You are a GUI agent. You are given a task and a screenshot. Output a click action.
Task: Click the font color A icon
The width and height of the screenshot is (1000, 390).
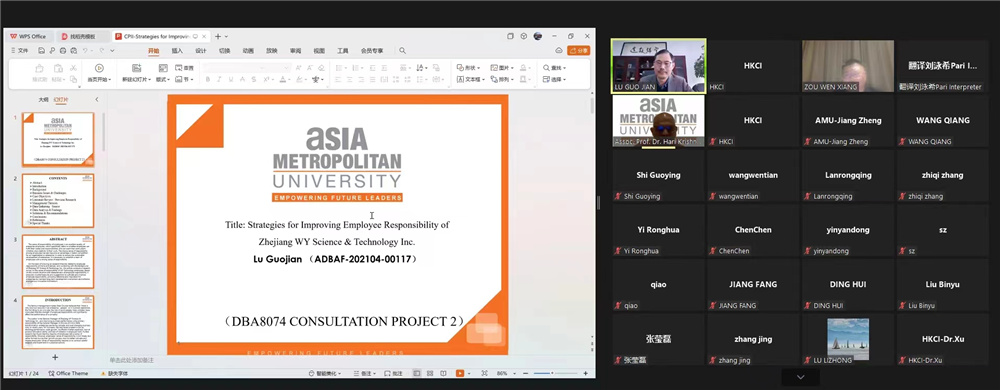[283, 80]
